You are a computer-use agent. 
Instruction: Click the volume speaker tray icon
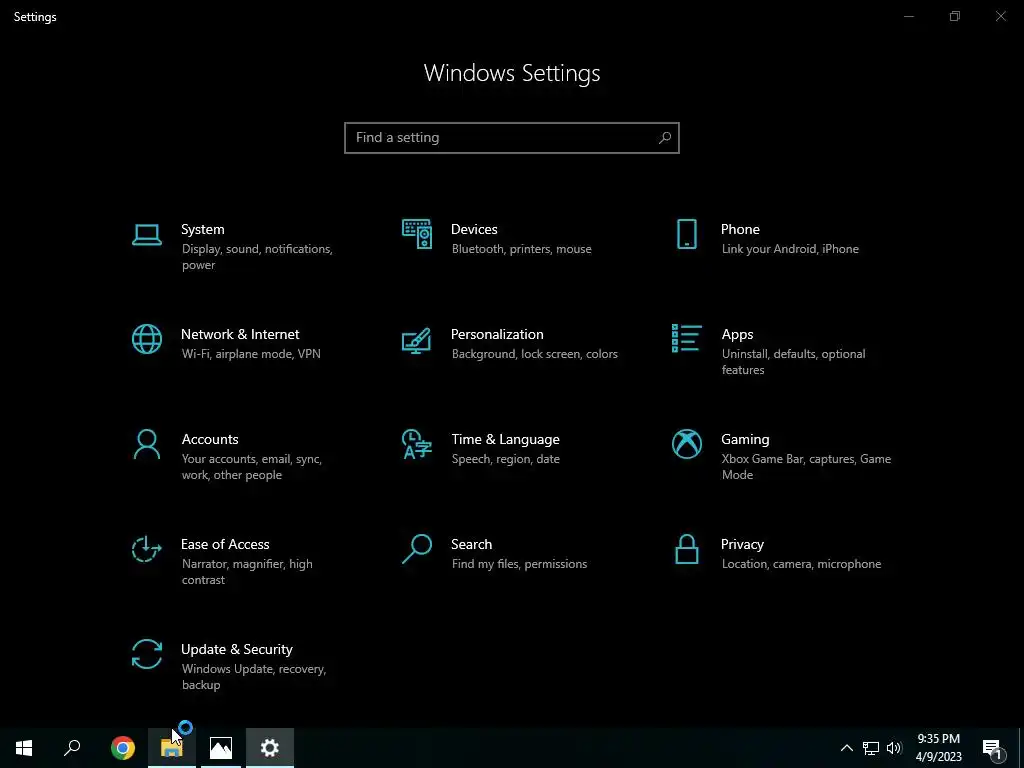pyautogui.click(x=894, y=748)
